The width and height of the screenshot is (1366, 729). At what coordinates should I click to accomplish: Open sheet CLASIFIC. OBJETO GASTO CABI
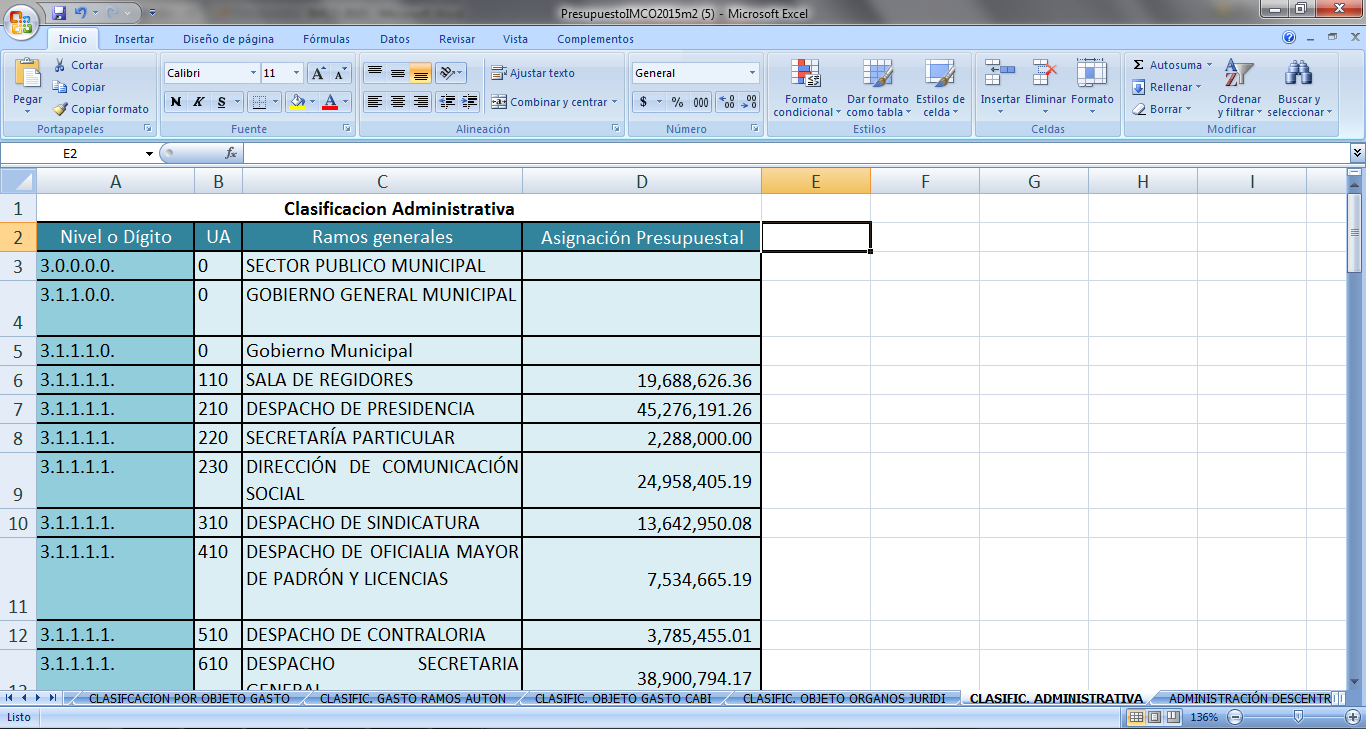[x=623, y=698]
